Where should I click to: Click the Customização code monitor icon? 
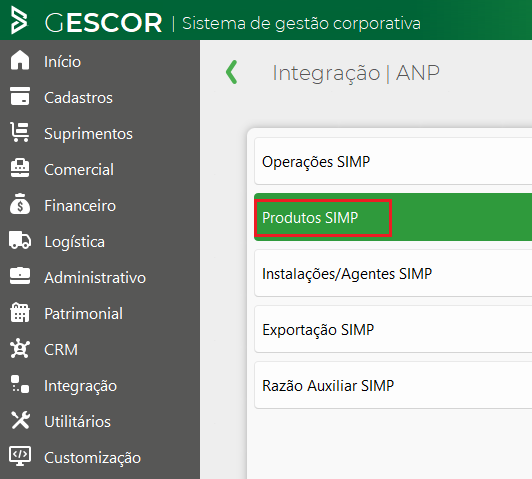click(x=20, y=456)
